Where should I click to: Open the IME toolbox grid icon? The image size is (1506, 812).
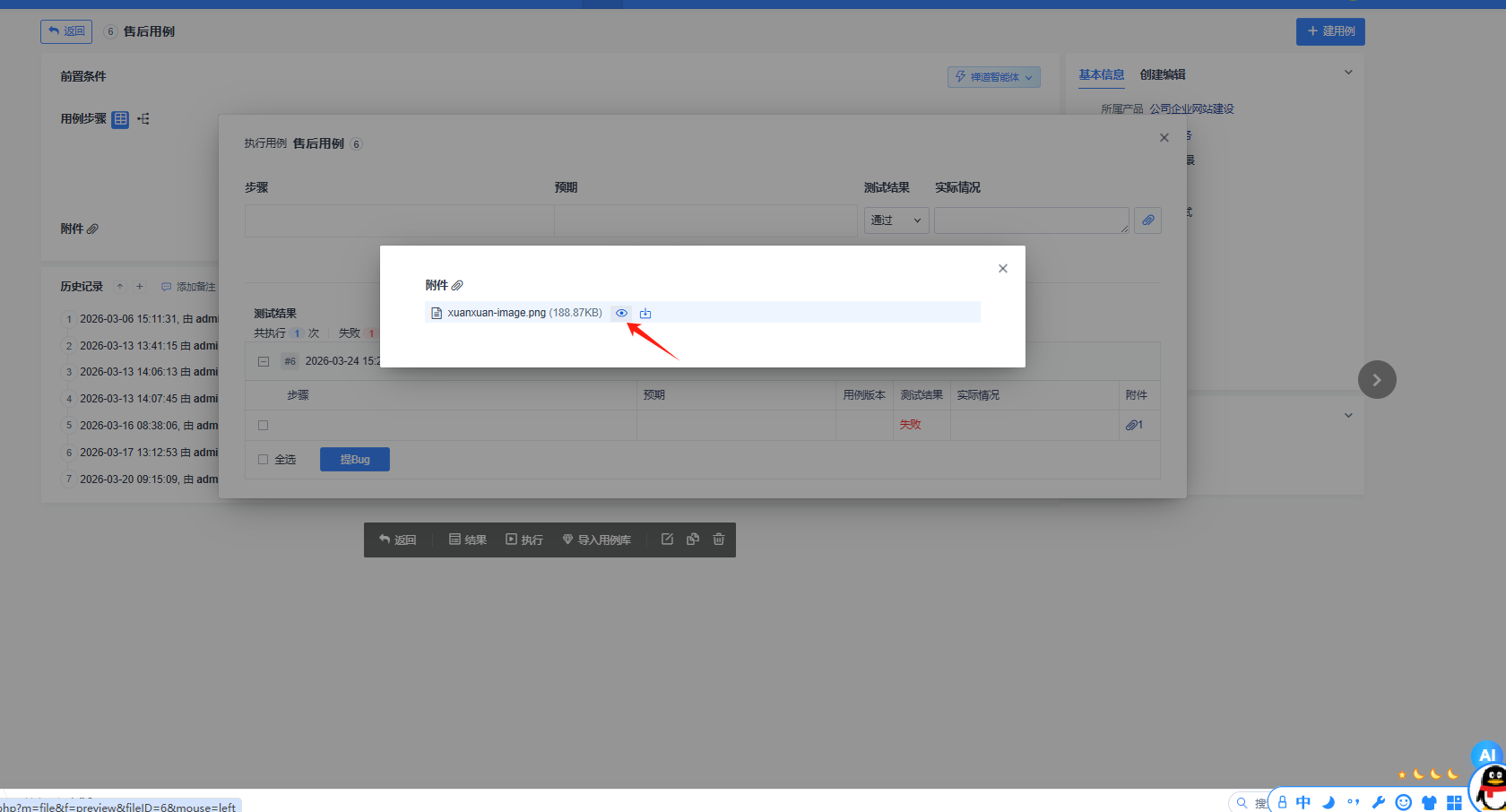point(1454,802)
